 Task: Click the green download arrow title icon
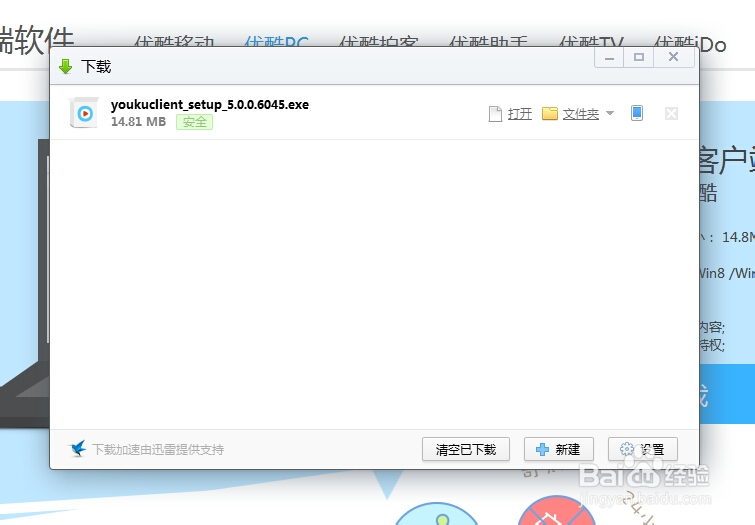pyautogui.click(x=65, y=66)
